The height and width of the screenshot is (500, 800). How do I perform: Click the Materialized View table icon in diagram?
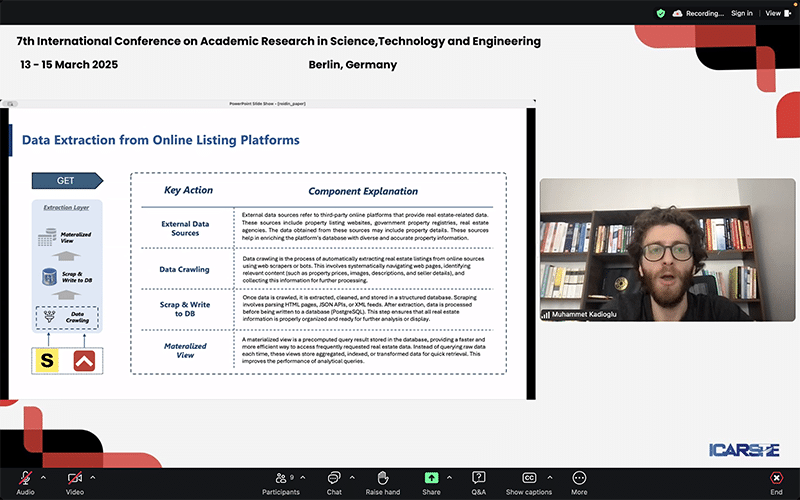coord(47,237)
